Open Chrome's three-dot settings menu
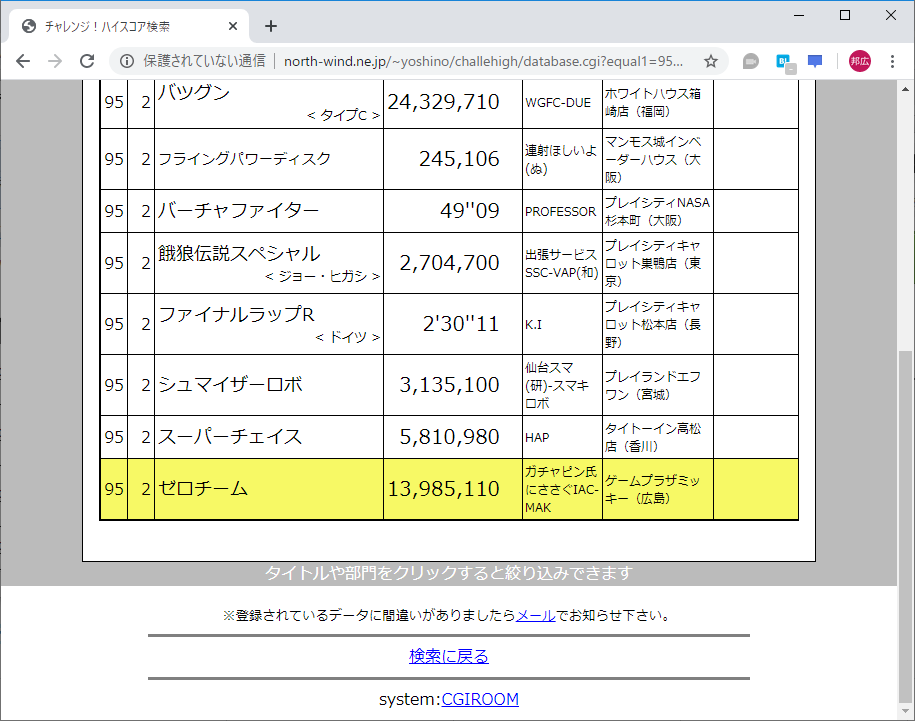The height and width of the screenshot is (721, 915). click(892, 61)
